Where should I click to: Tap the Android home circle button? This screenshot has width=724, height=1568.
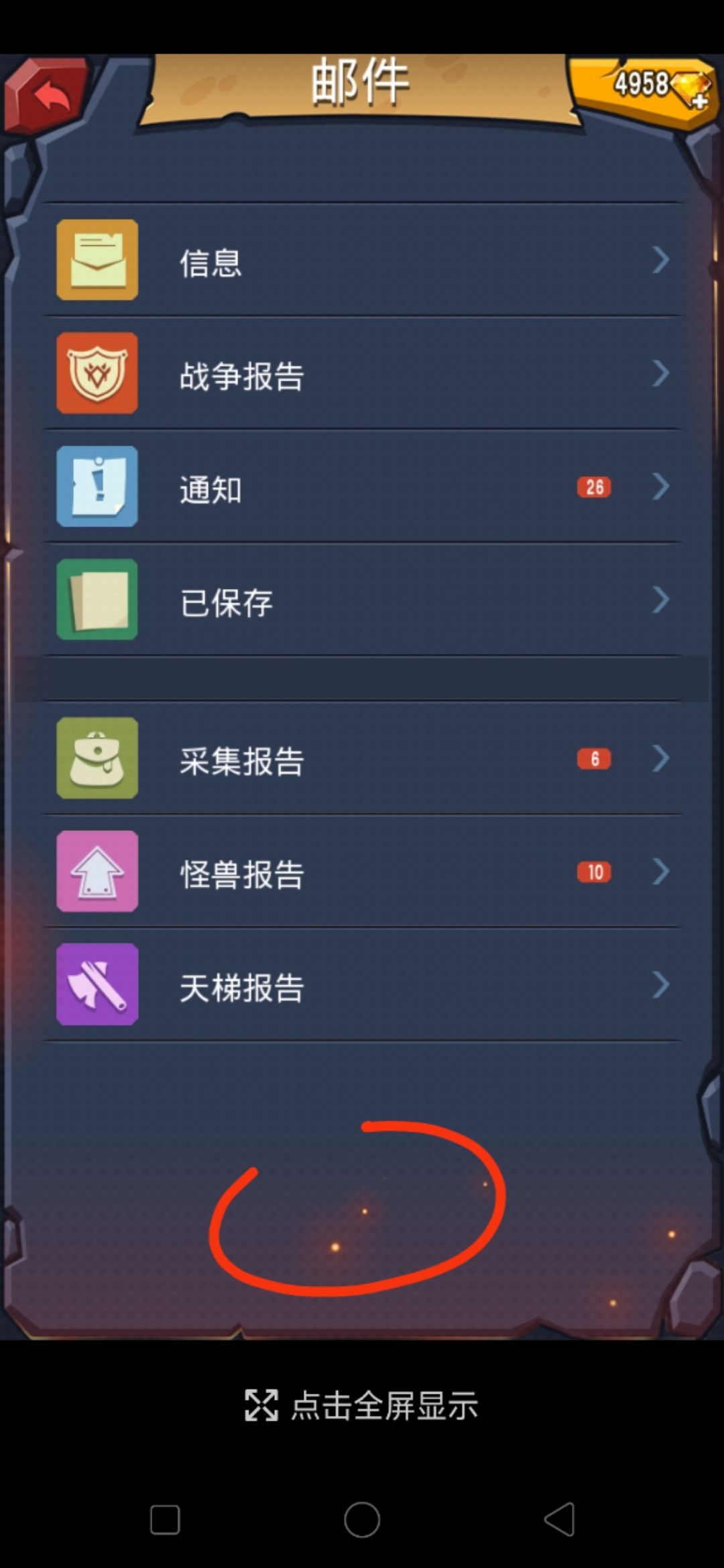(x=362, y=1519)
